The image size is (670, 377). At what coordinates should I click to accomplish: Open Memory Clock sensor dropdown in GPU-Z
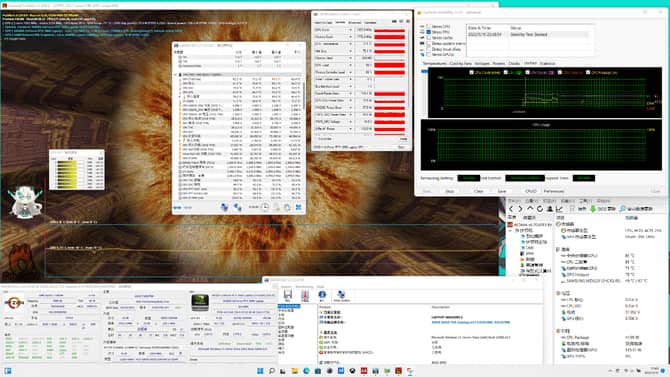tap(350, 37)
